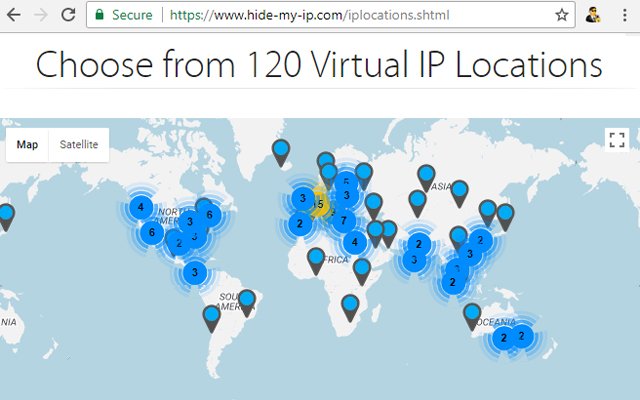Click the pin marker in southern Africa

coord(350,308)
